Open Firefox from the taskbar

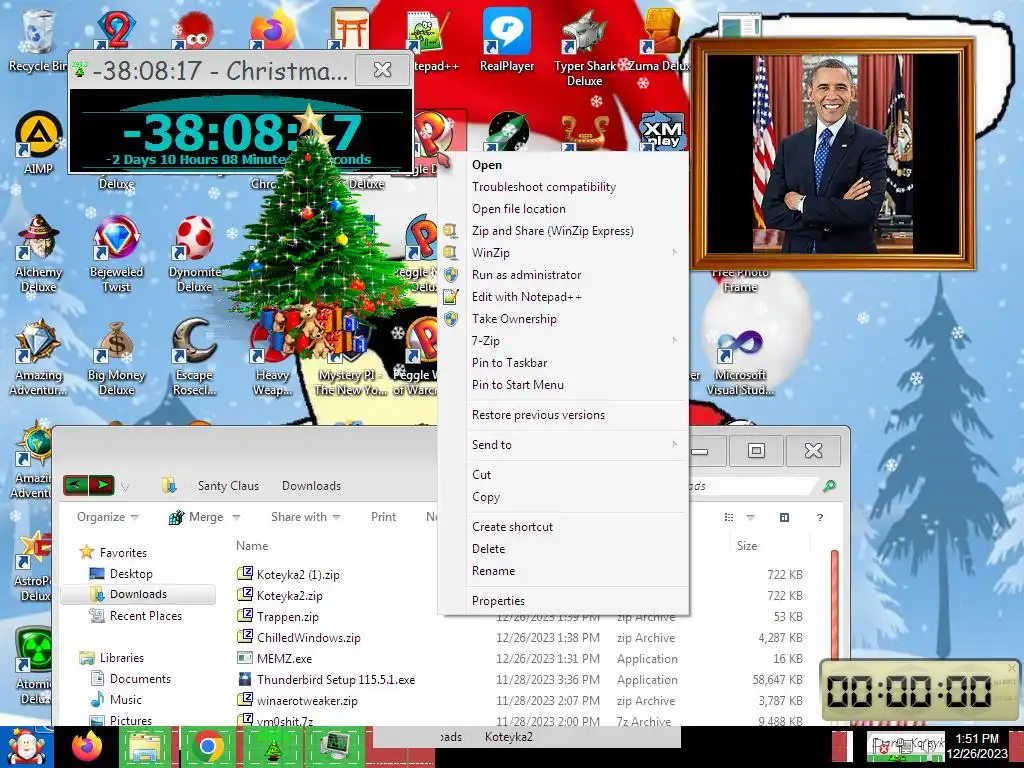click(87, 746)
